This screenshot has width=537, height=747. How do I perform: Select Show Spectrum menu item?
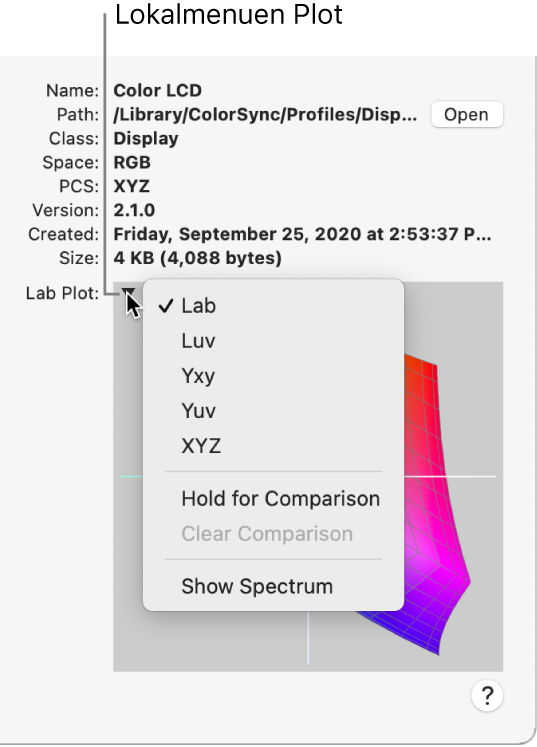tap(273, 586)
